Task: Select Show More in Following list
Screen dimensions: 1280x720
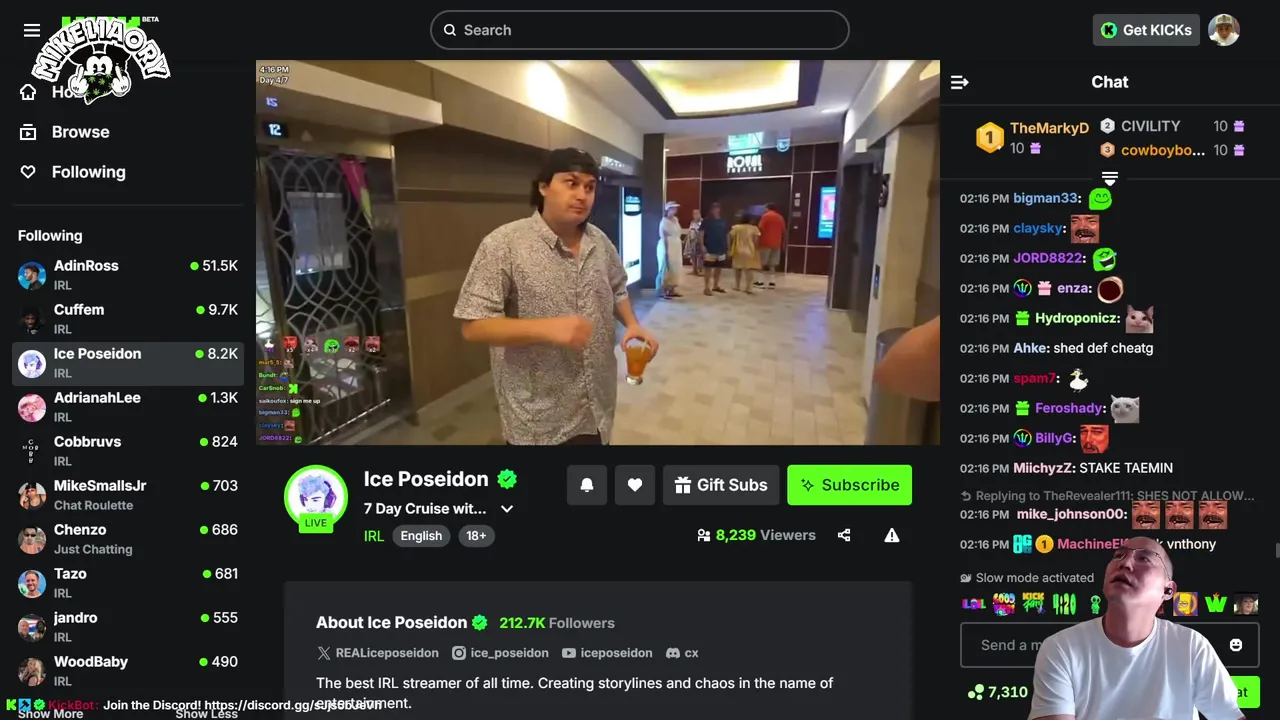Action: (52, 714)
